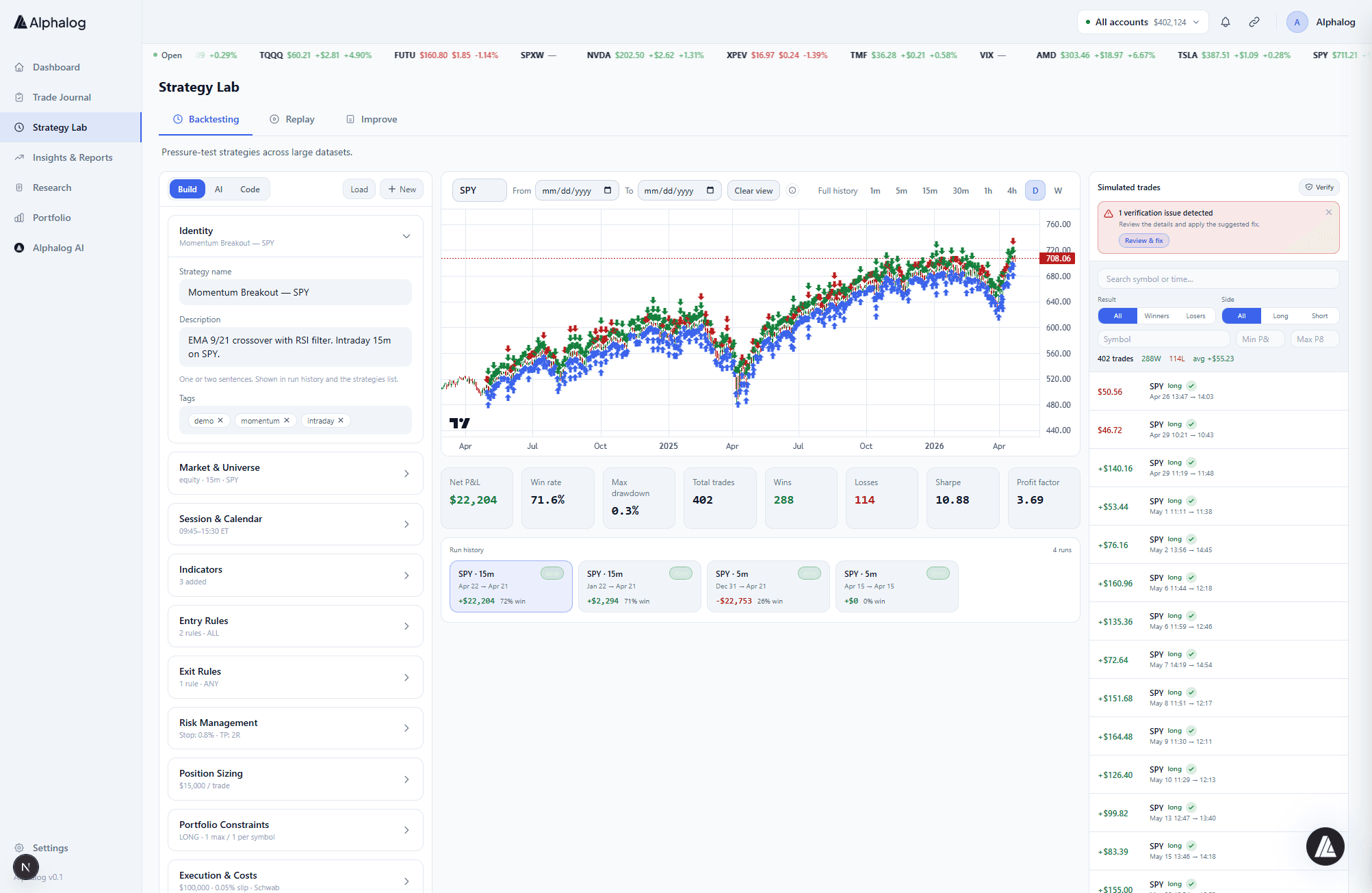The height and width of the screenshot is (893, 1372).
Task: Click the Verify button
Action: [1319, 187]
